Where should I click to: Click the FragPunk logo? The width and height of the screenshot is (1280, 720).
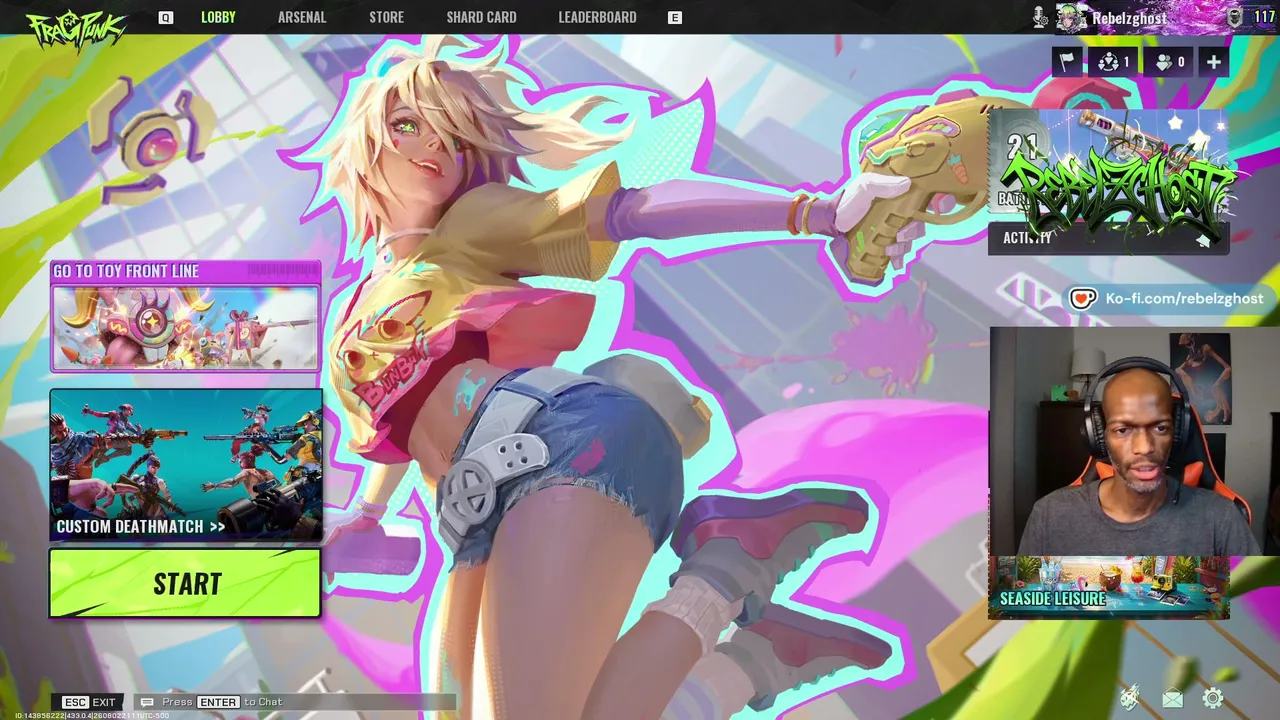(76, 30)
